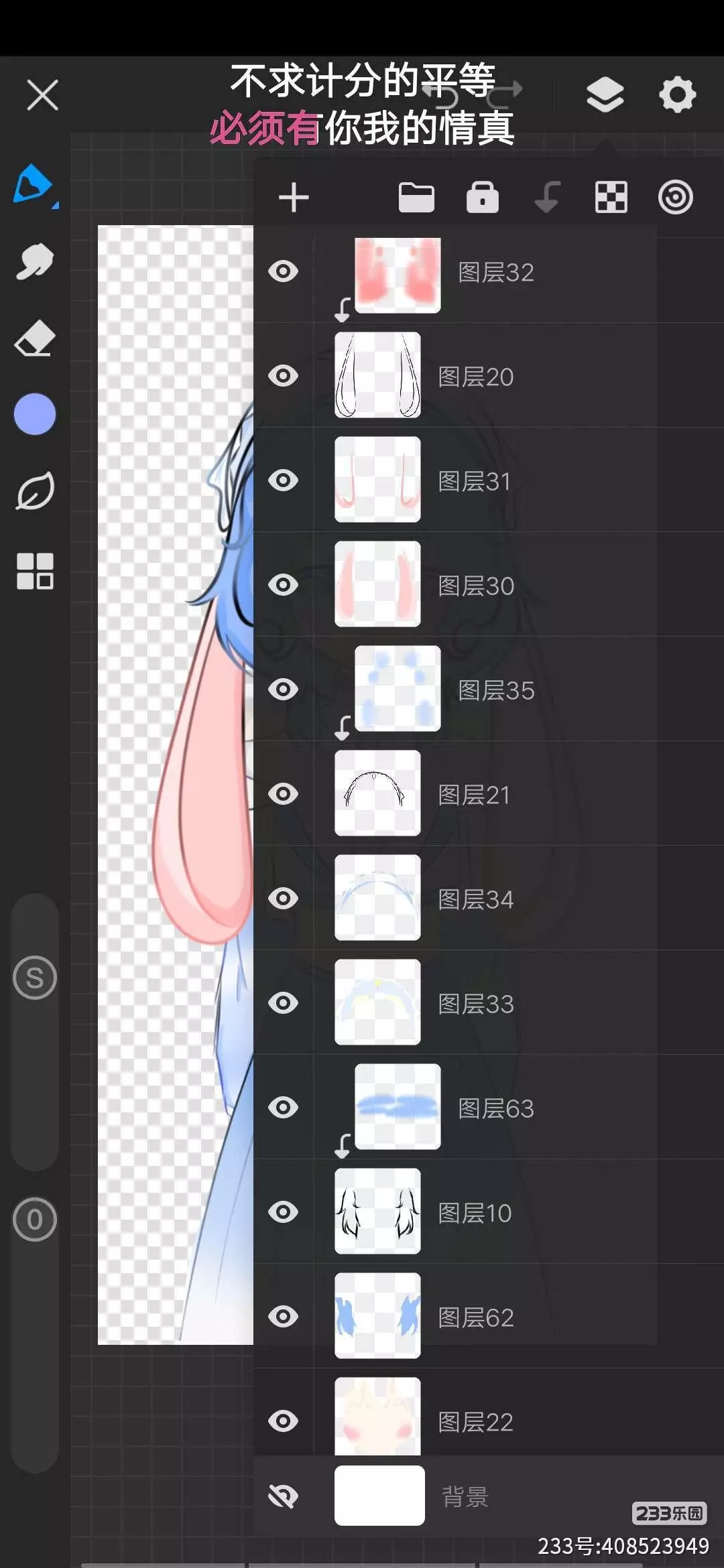Open settings gear icon

point(677,94)
